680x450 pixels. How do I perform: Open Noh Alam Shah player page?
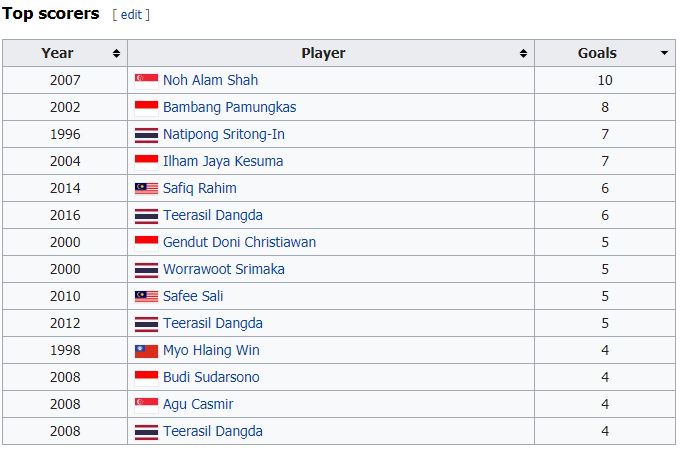tap(210, 80)
